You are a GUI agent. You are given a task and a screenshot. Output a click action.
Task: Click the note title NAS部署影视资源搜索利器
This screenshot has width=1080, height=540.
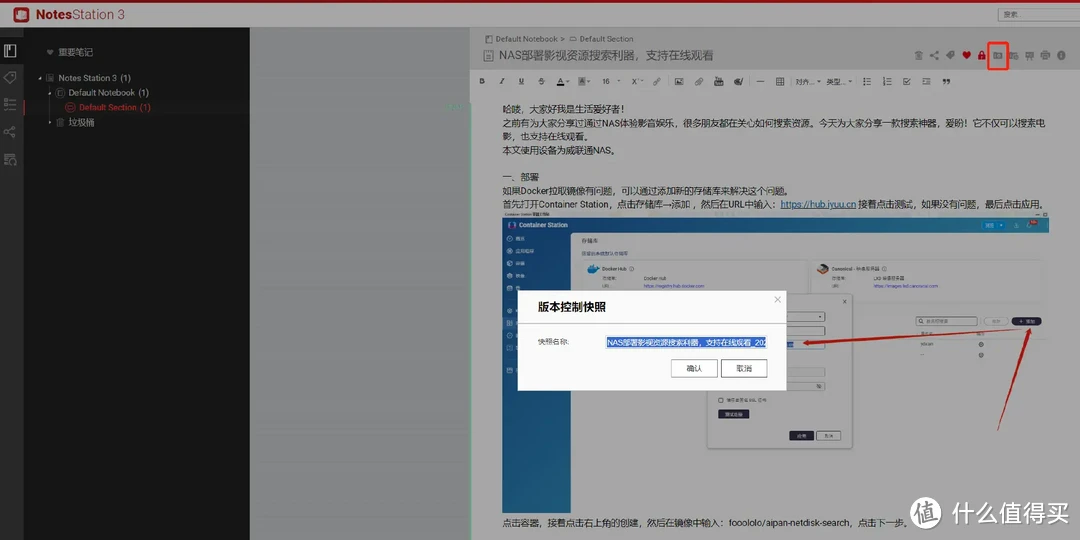coord(606,56)
